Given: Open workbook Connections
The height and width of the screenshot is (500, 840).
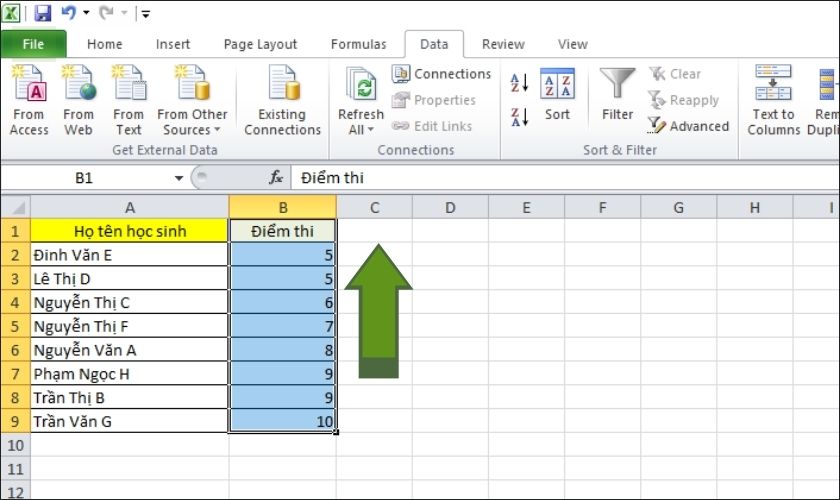Looking at the screenshot, I should (441, 73).
